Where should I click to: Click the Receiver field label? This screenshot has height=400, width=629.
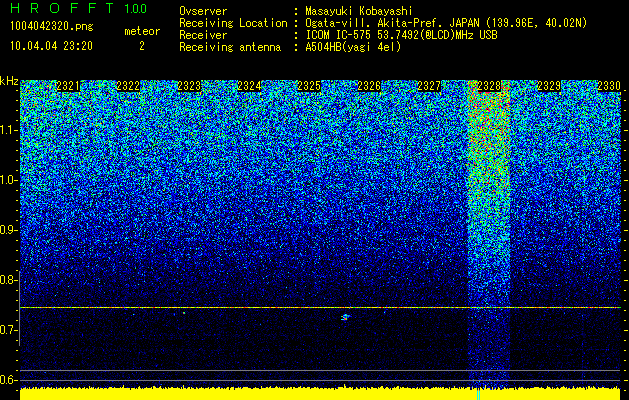pos(203,35)
